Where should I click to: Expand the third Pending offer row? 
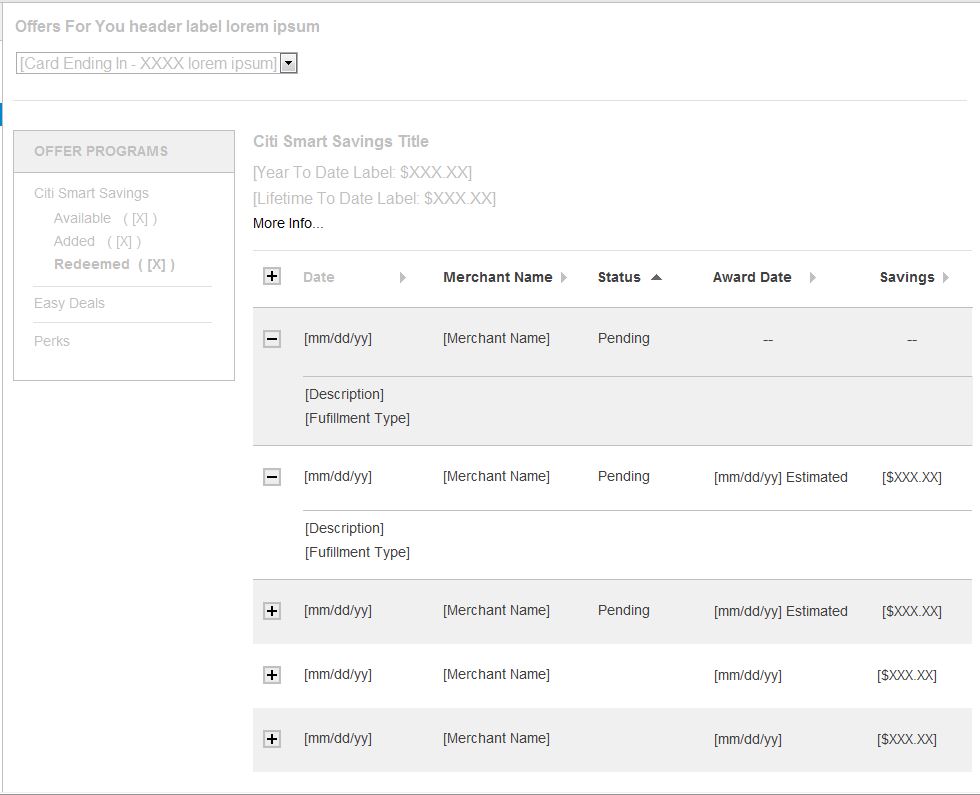click(x=272, y=611)
